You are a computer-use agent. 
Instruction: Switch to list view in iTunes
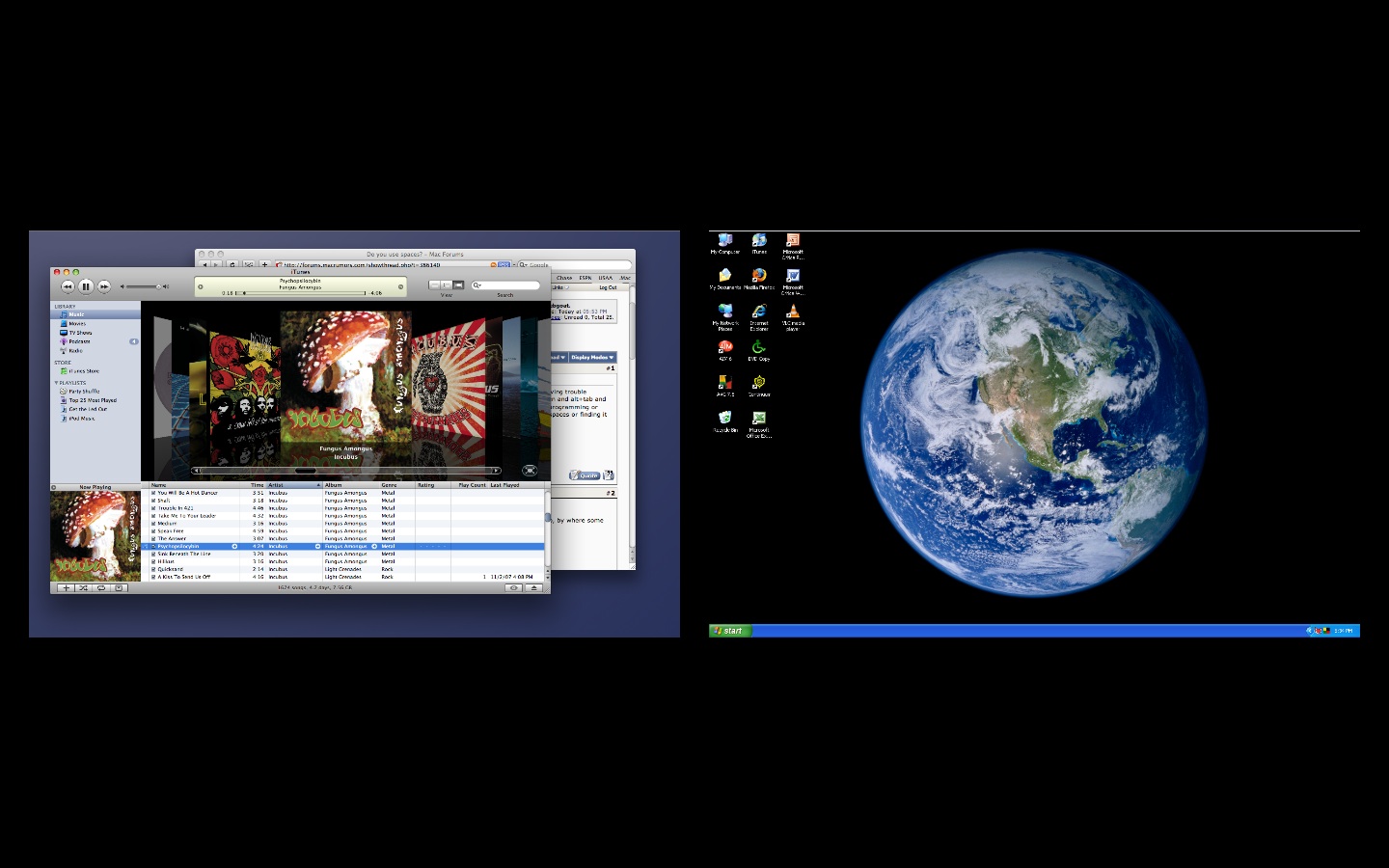(434, 285)
